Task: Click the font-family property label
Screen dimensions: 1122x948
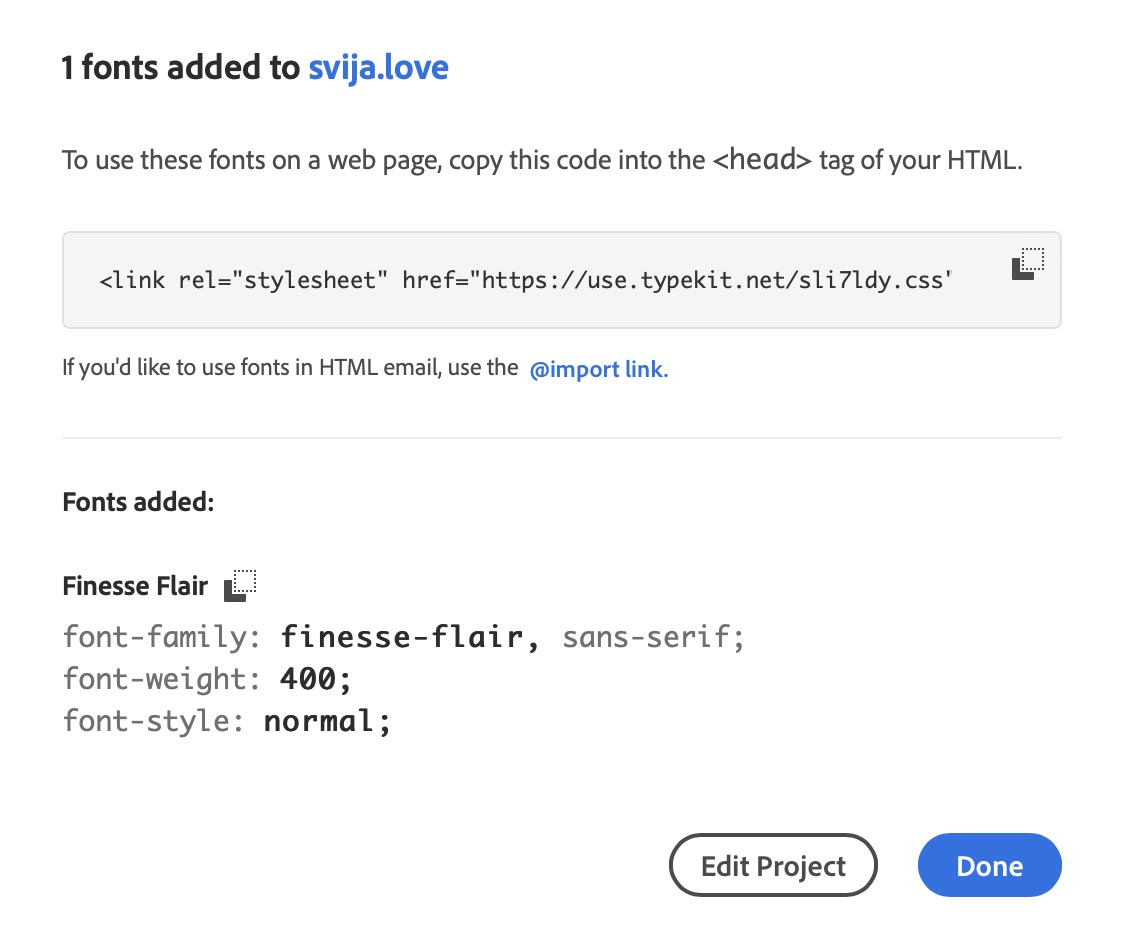Action: coord(162,637)
